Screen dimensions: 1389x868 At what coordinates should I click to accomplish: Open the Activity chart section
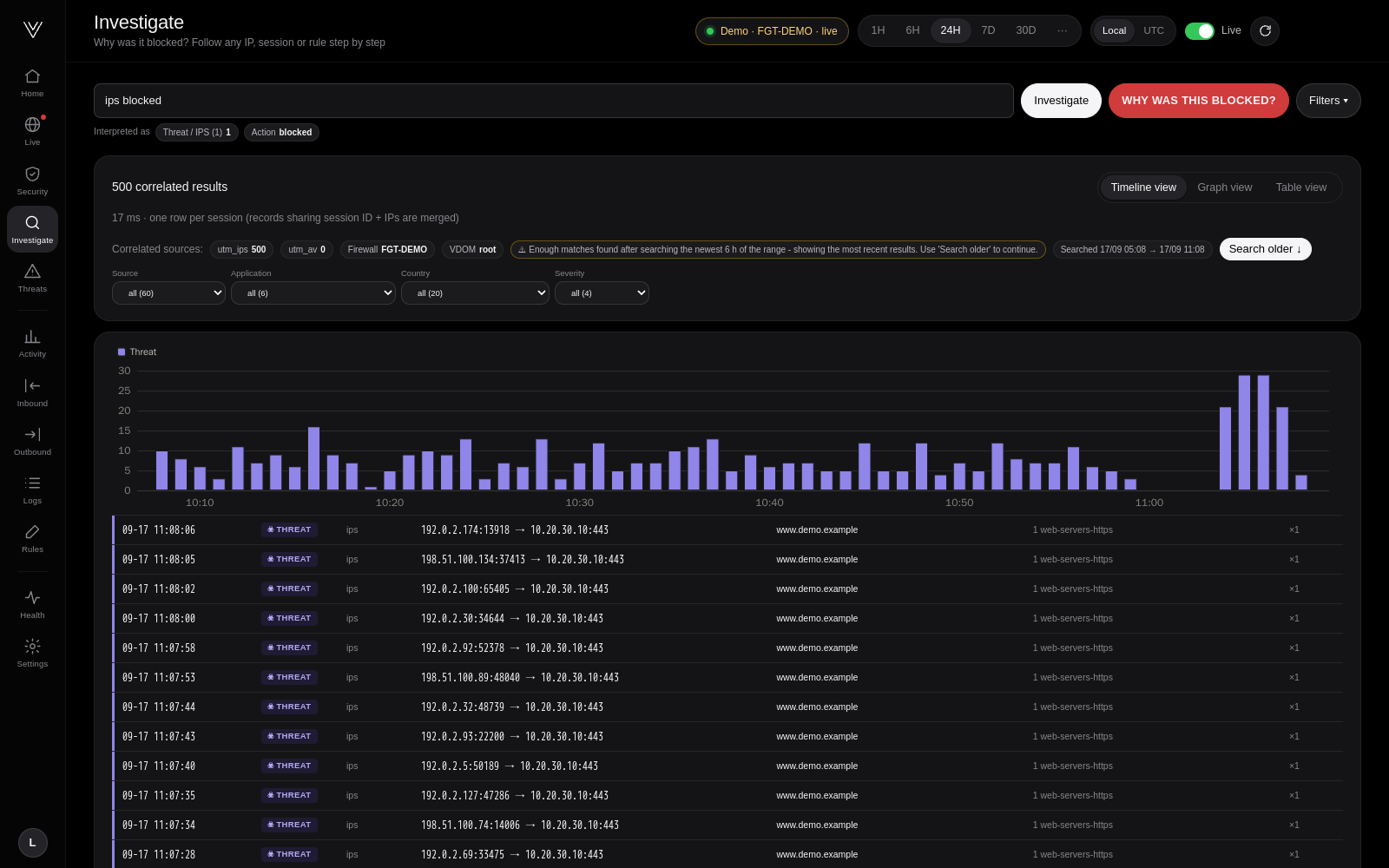click(32, 343)
